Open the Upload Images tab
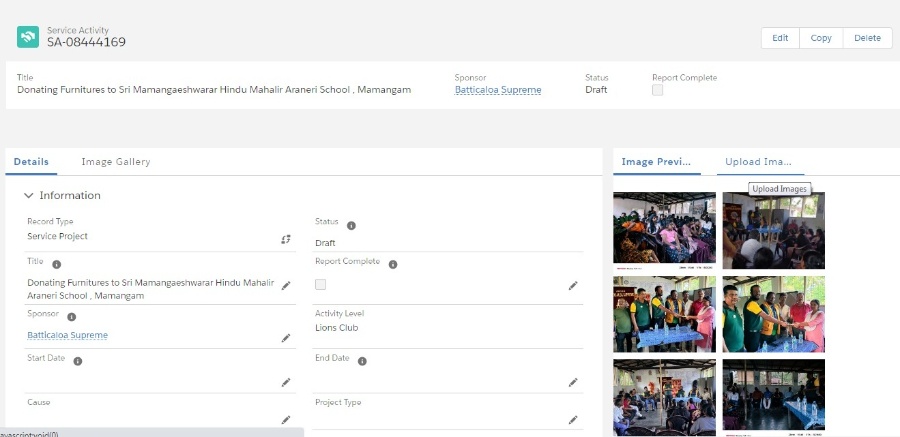900x437 pixels. click(758, 162)
